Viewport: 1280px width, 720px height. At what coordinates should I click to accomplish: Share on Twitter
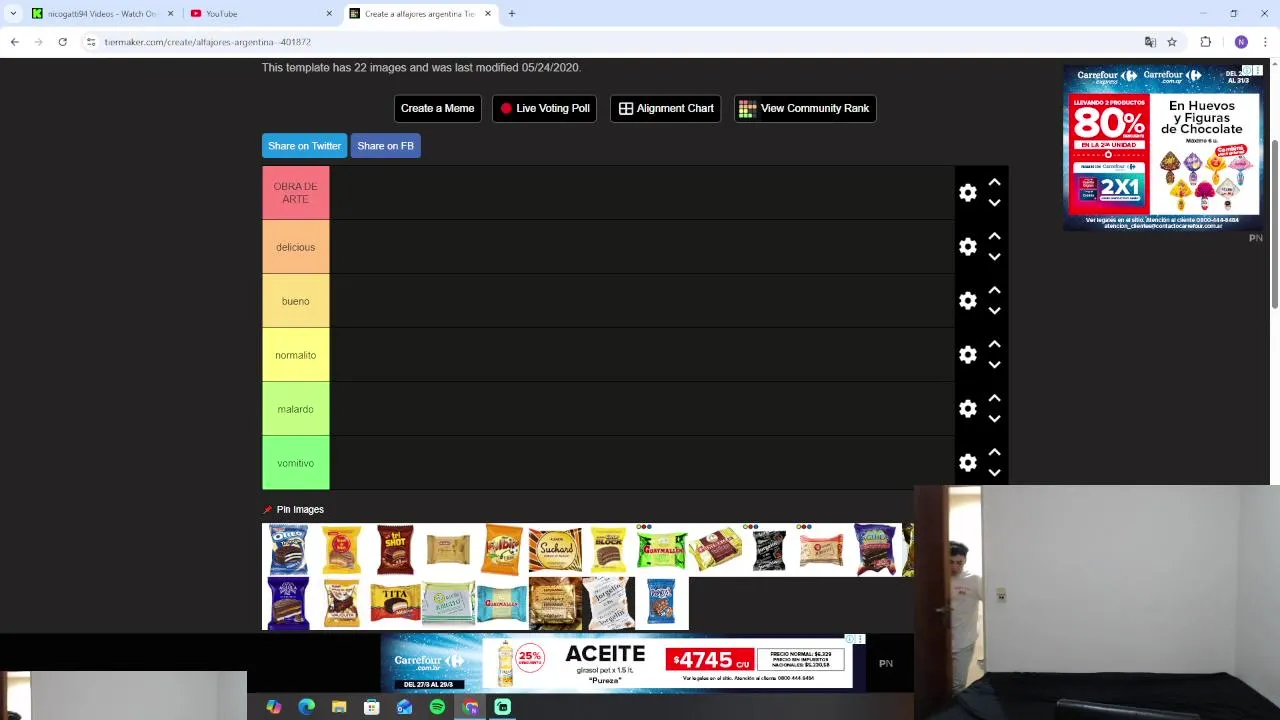click(x=304, y=146)
